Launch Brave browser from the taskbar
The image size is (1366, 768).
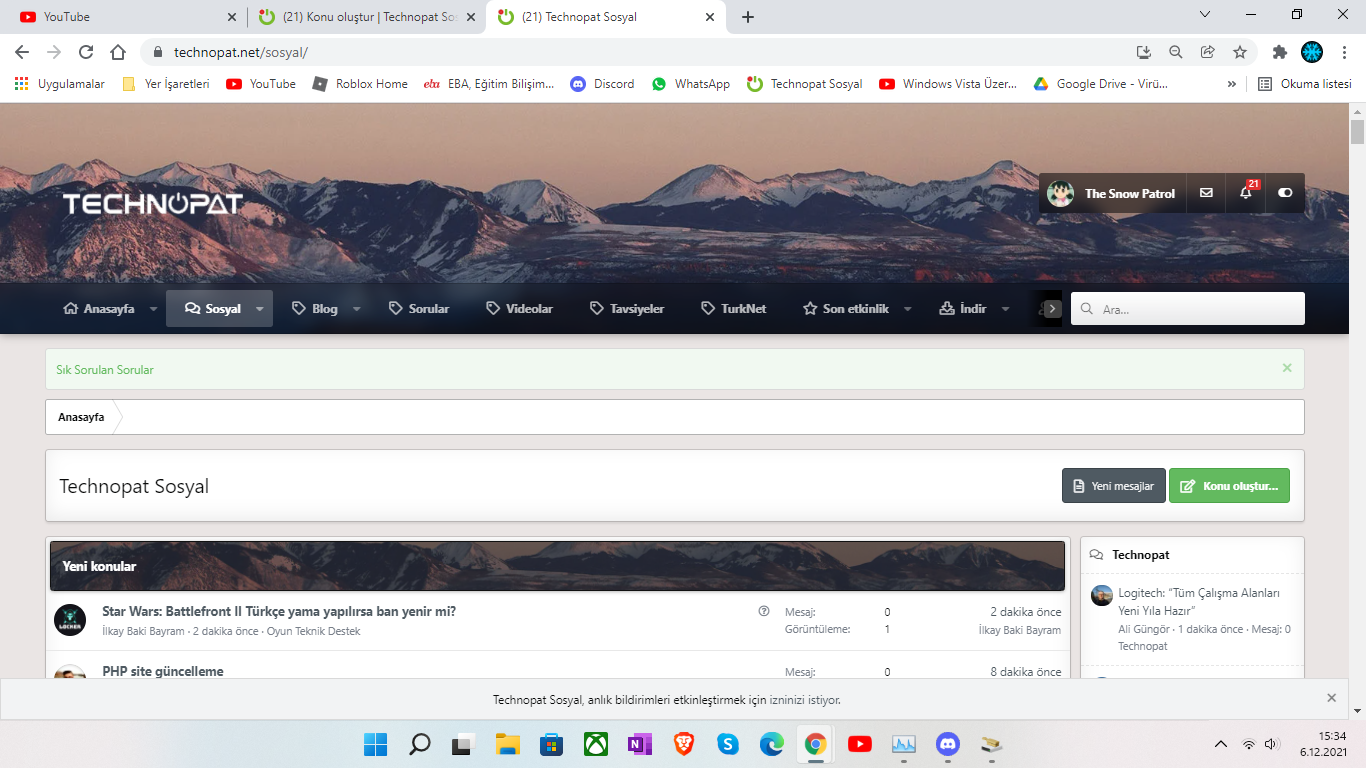pos(684,744)
